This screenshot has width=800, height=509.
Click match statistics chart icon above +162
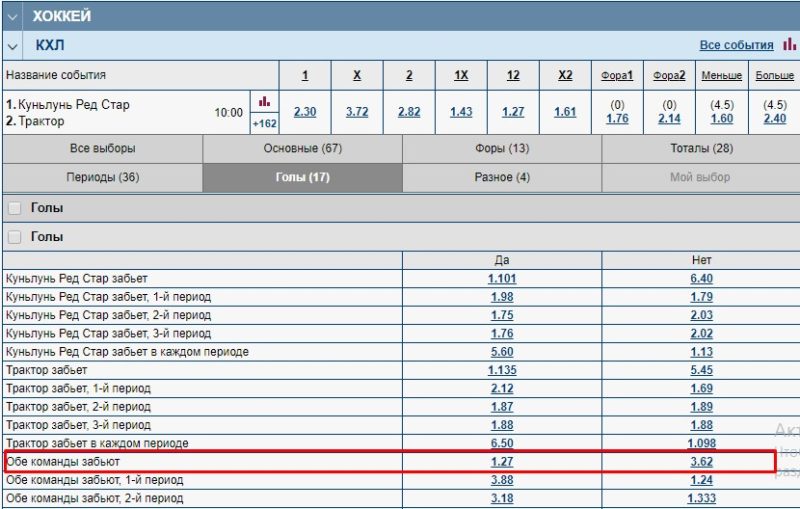pos(265,102)
